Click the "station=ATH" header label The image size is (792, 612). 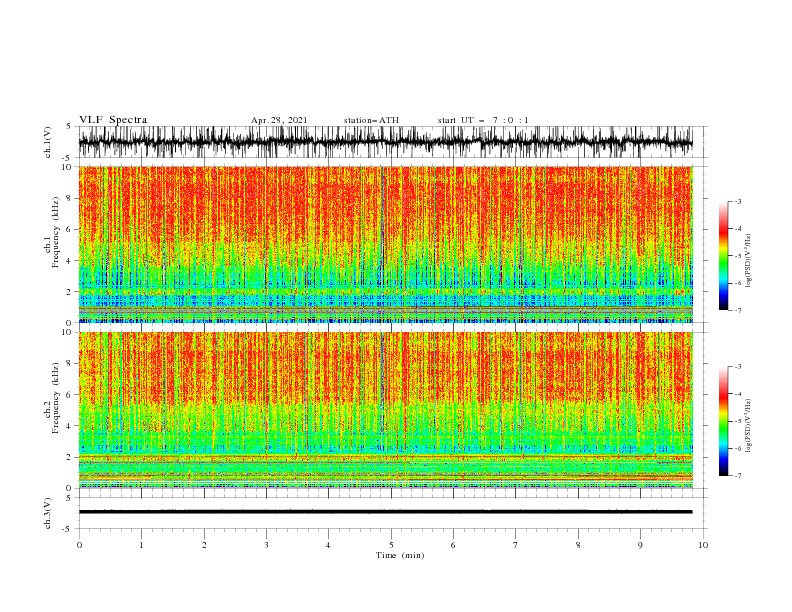371,120
